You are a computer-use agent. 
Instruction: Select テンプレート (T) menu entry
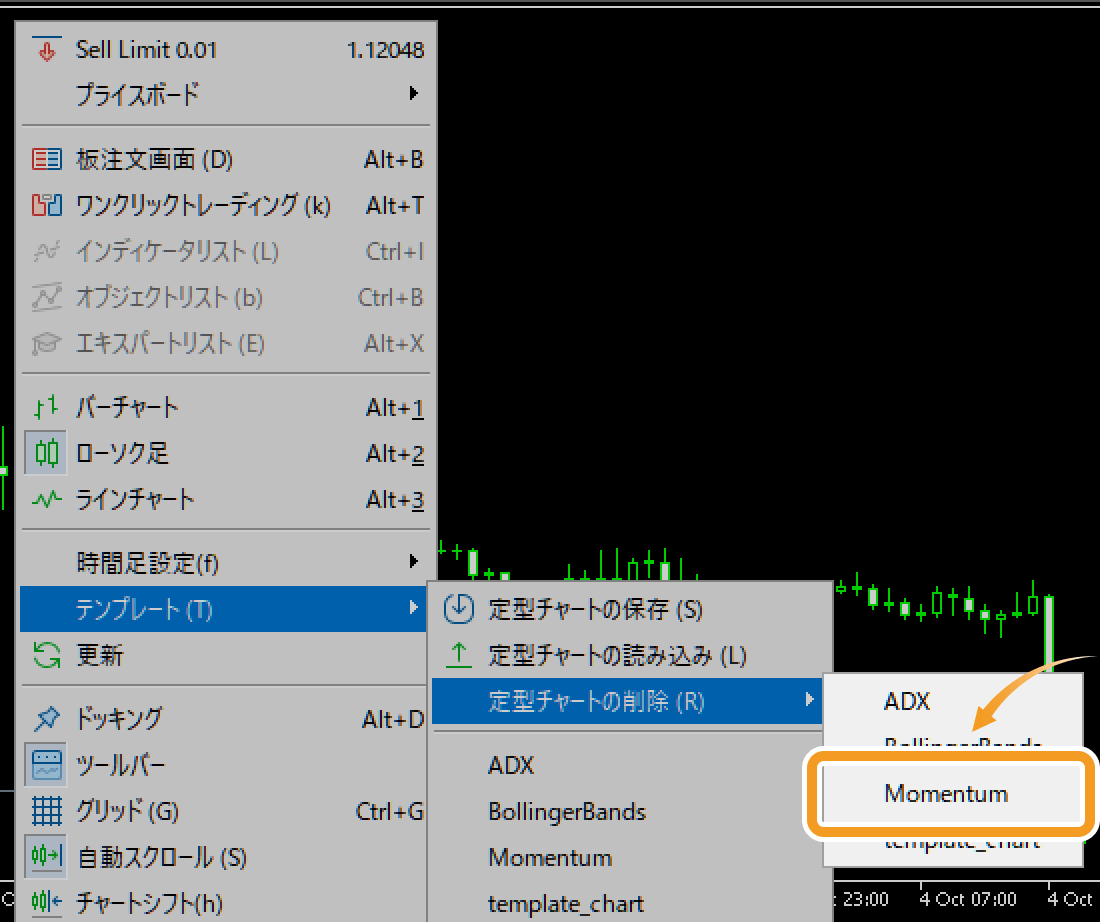[x=223, y=608]
